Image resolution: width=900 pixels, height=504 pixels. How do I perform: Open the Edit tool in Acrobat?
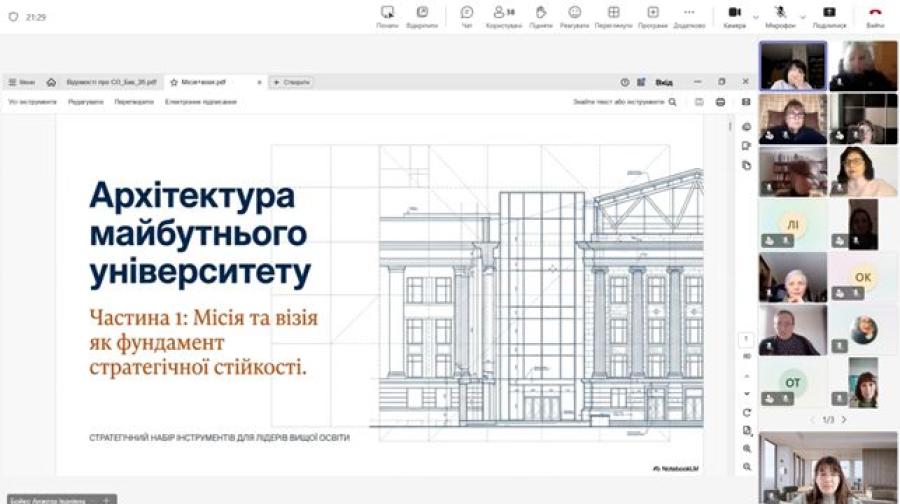coord(86,102)
